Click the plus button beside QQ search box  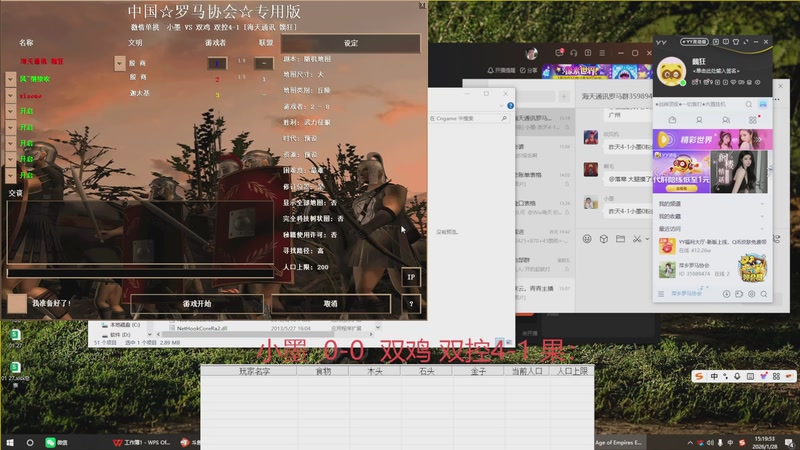point(564,96)
